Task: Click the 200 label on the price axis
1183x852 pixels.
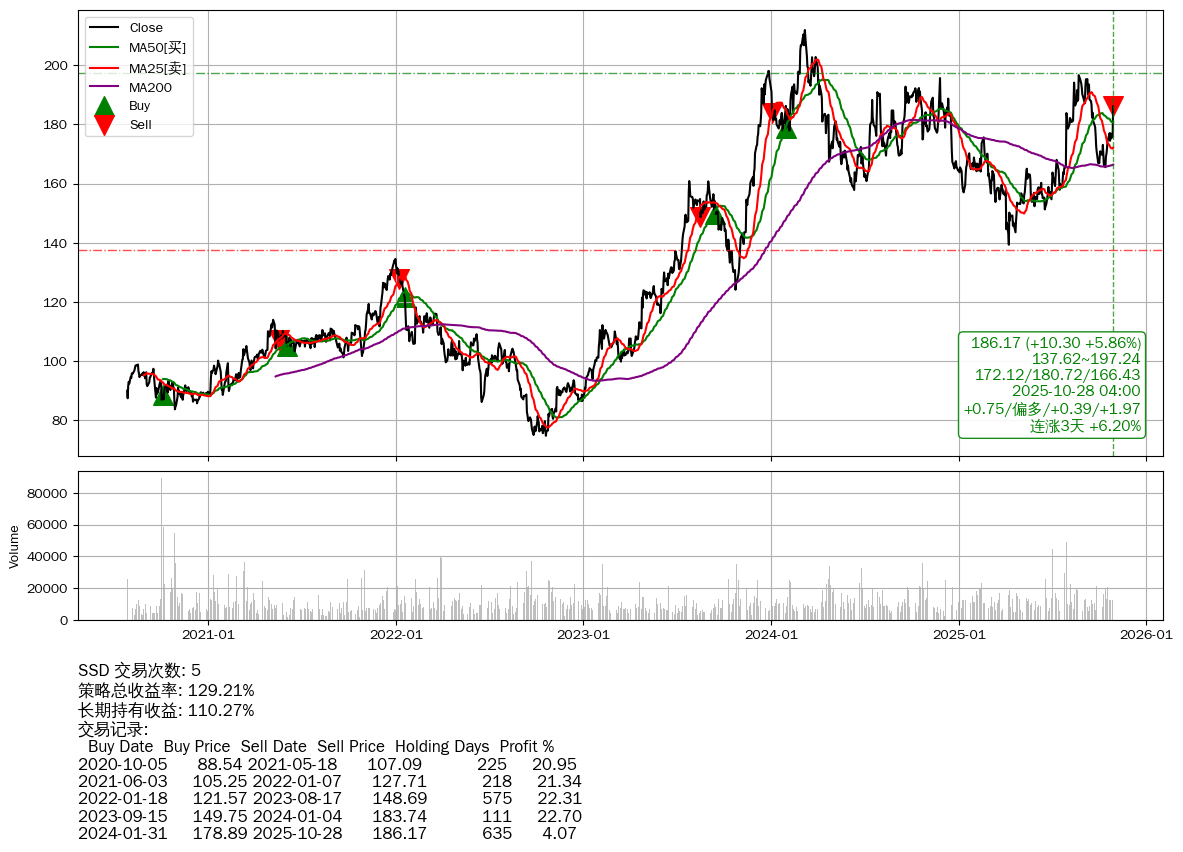Action: (x=56, y=66)
